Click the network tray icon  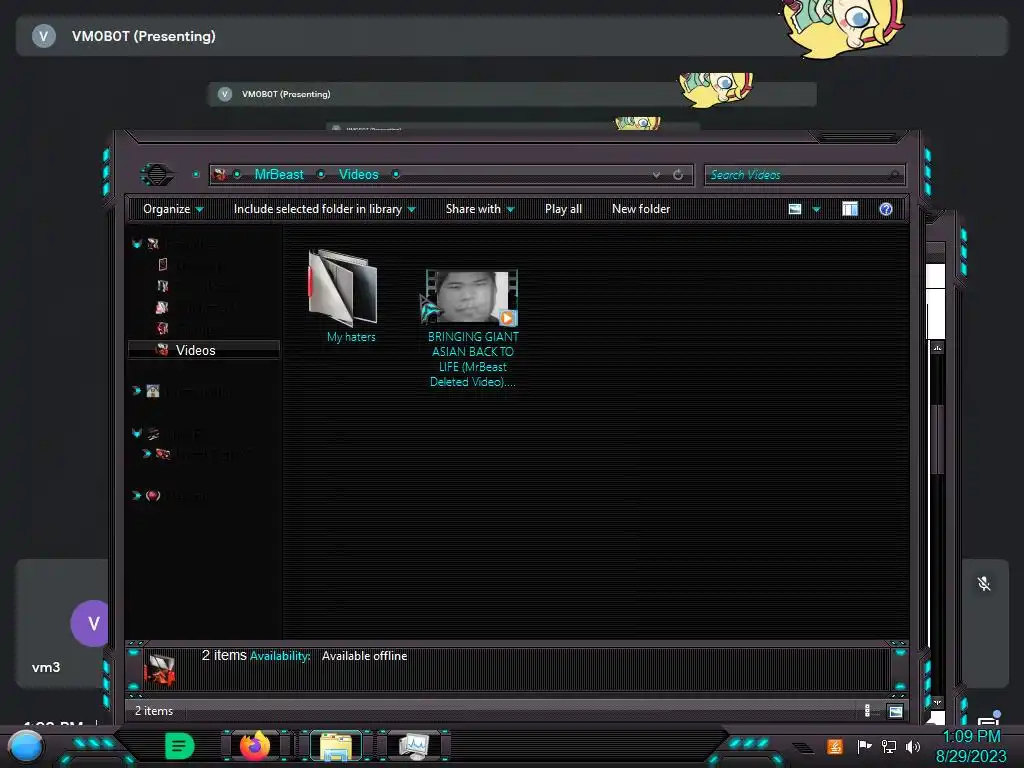(889, 746)
